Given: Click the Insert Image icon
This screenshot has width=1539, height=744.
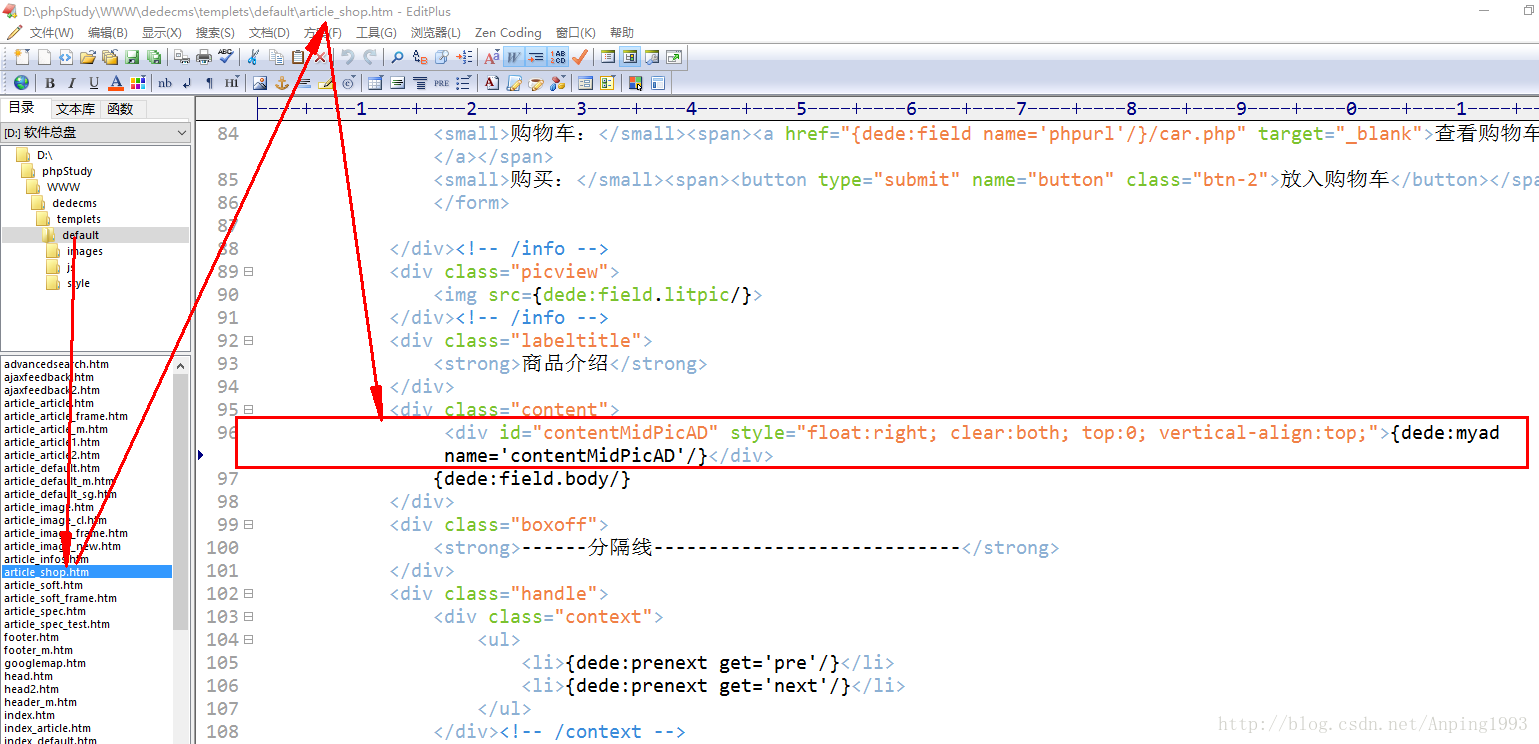Looking at the screenshot, I should click(260, 83).
